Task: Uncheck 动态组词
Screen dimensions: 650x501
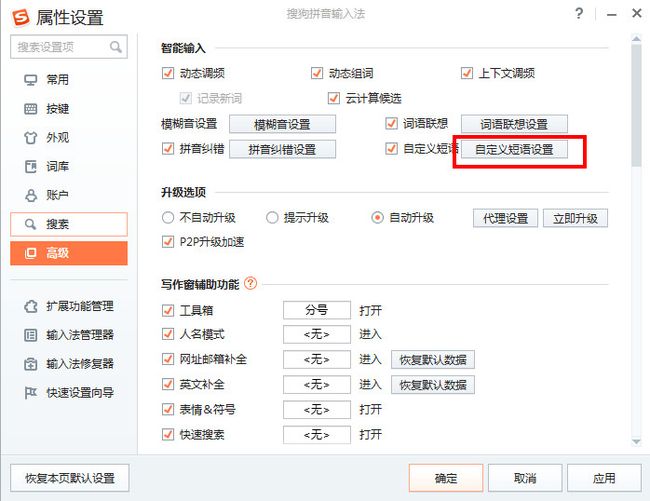Action: (317, 73)
